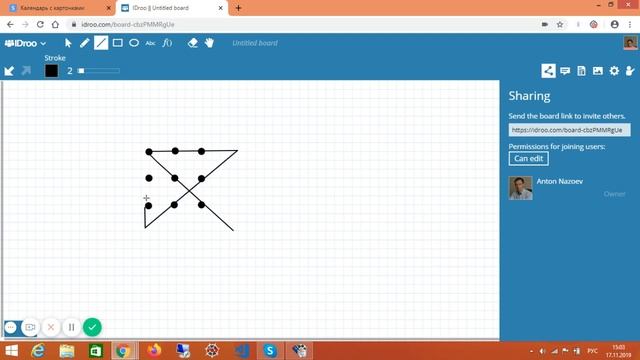Select the arrow pointer tool

pyautogui.click(x=68, y=43)
